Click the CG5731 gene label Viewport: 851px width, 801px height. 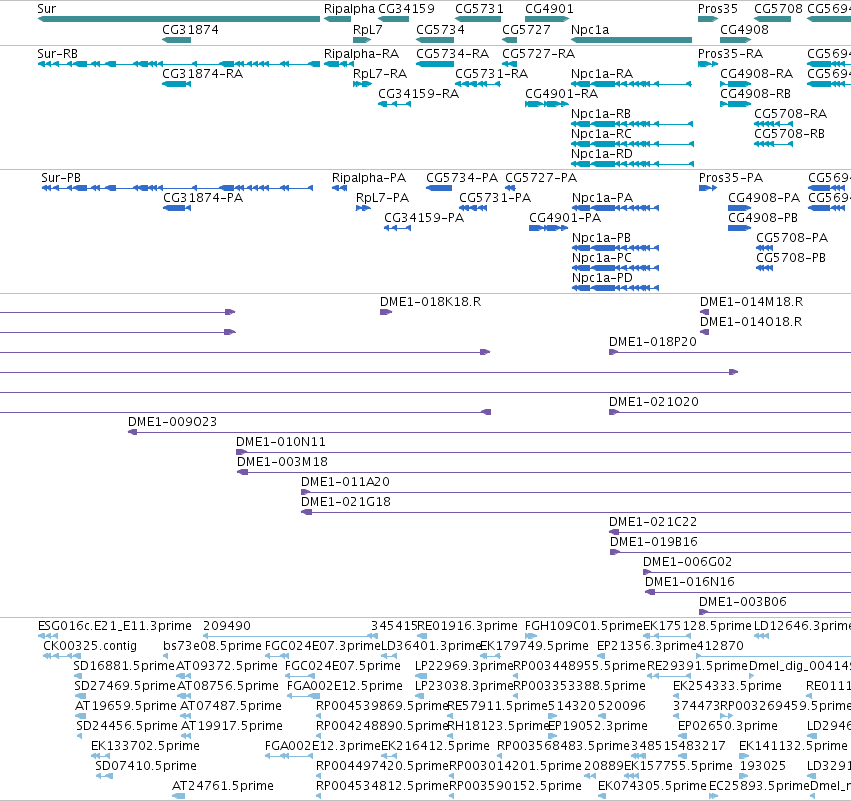[x=479, y=9]
